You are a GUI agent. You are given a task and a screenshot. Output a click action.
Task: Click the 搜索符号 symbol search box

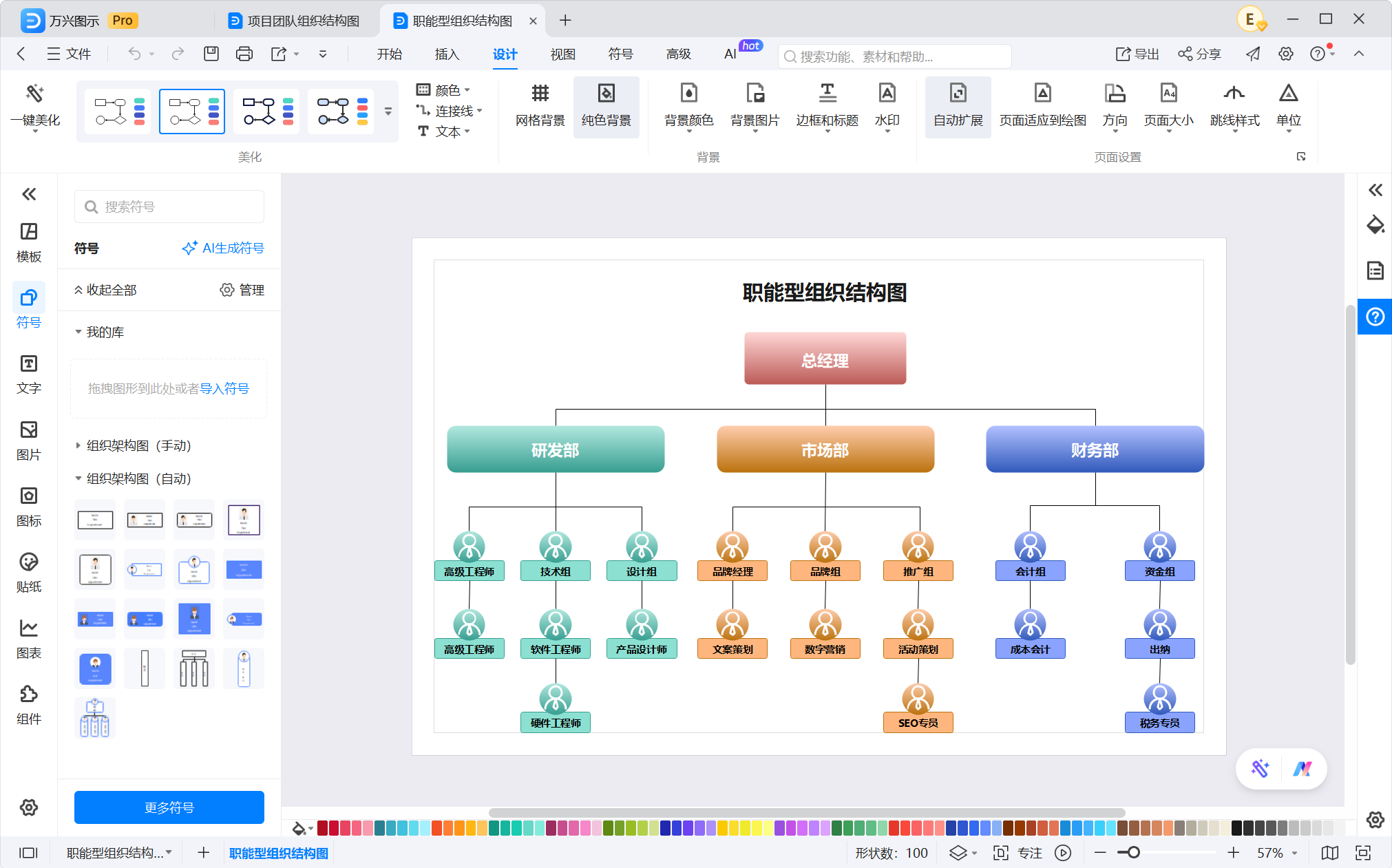169,207
